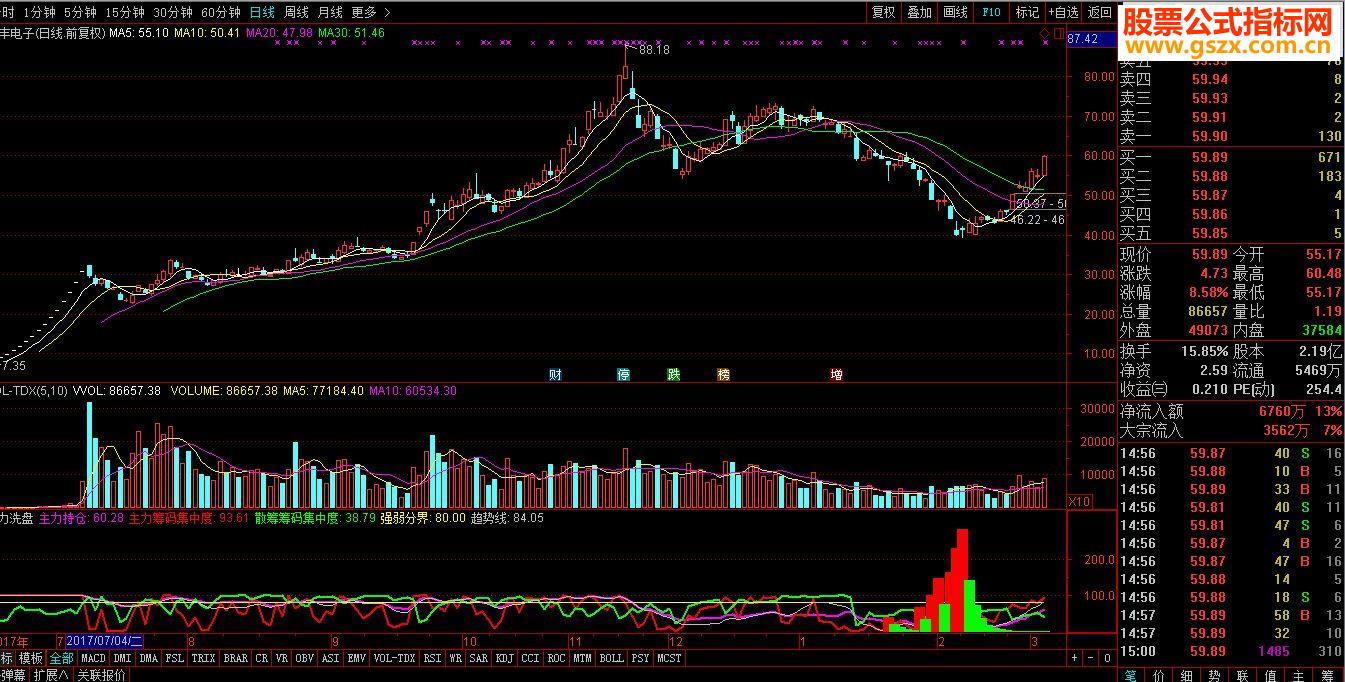This screenshot has width=1345, height=682.
Task: Select the TRIX indicator
Action: 203,658
